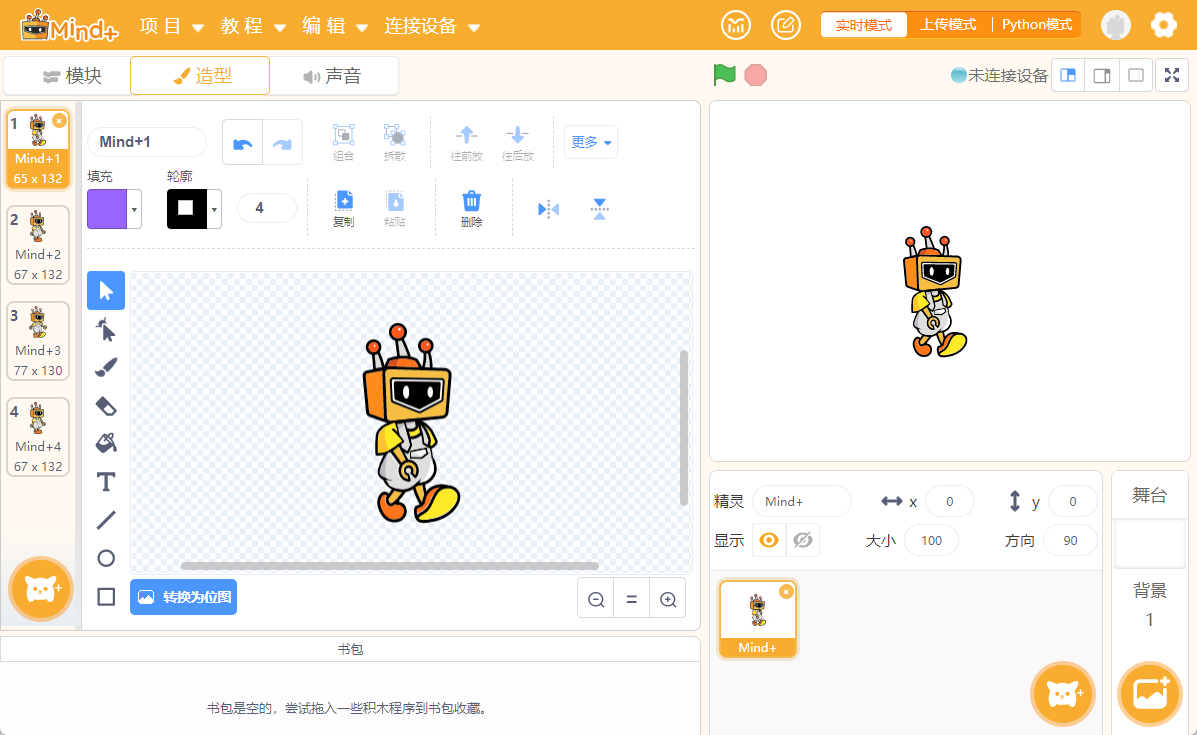This screenshot has width=1197, height=735.
Task: Click the green flag to run
Action: pyautogui.click(x=724, y=75)
